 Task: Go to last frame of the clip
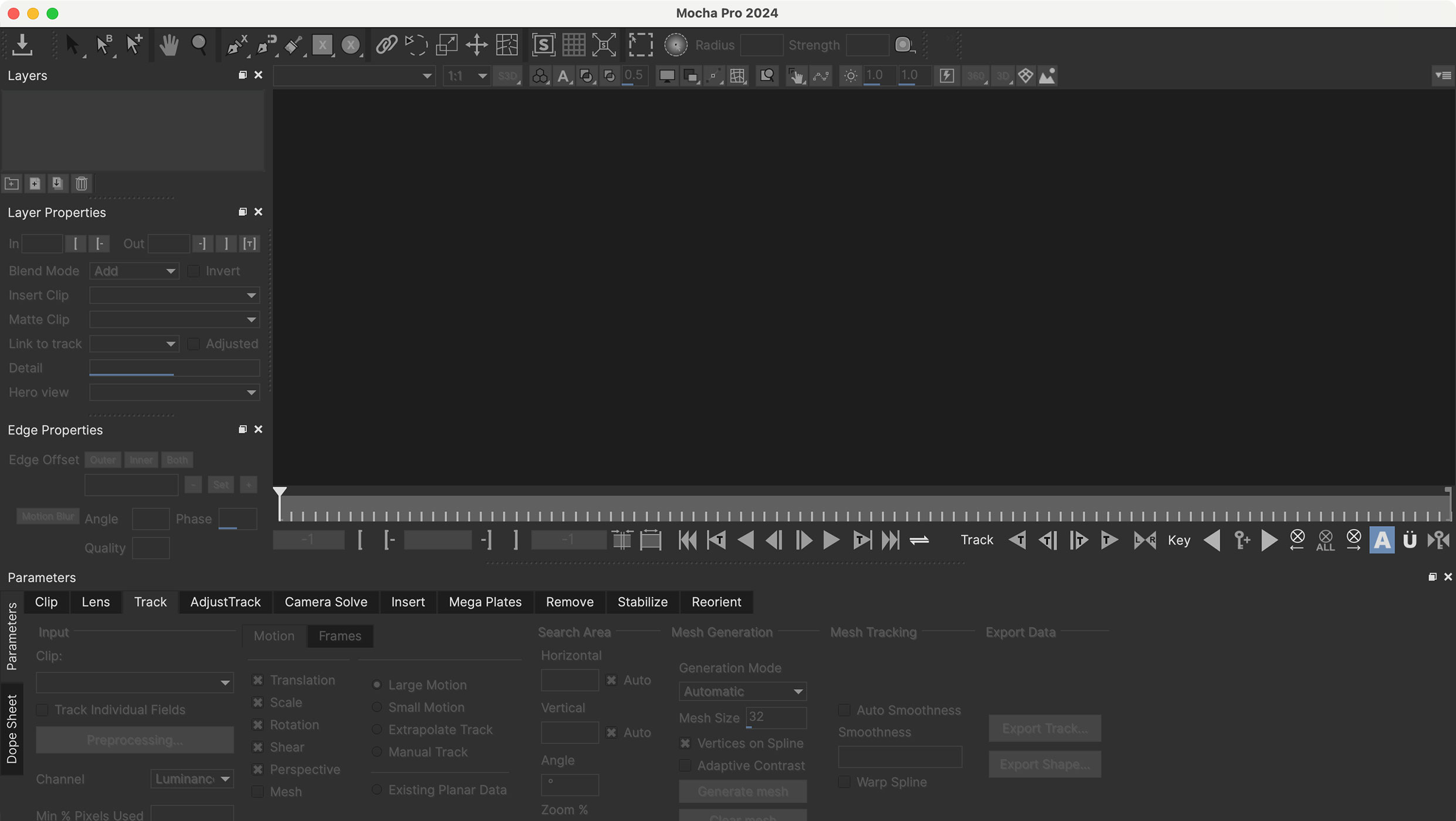tap(890, 540)
